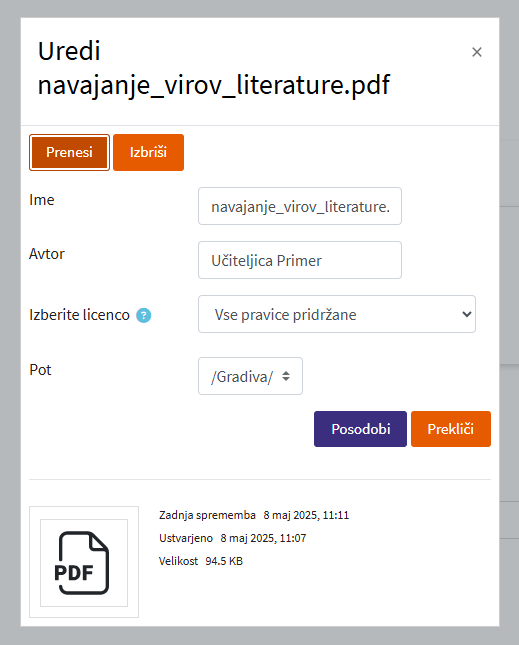Cancel editing with the Prekliči button
This screenshot has width=519, height=645.
451,429
